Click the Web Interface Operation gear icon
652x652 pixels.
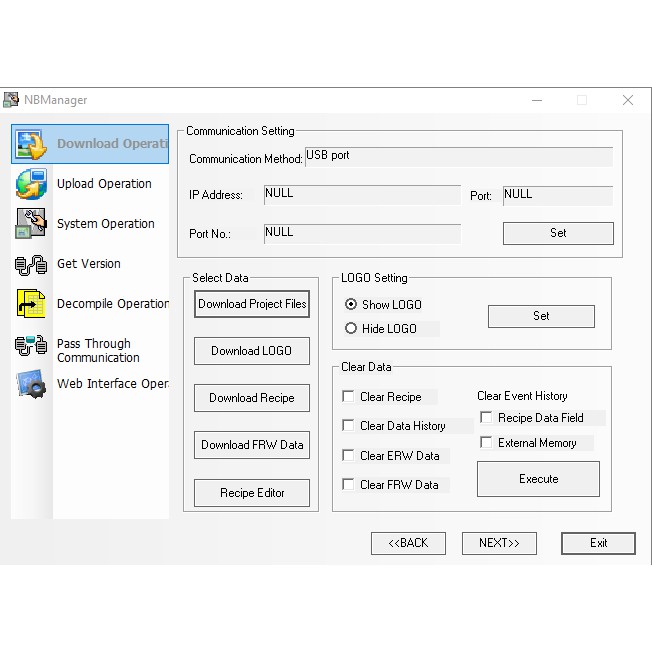tap(31, 384)
